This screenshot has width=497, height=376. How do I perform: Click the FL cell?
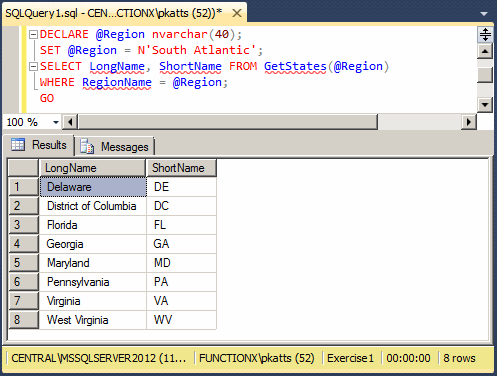tap(182, 225)
